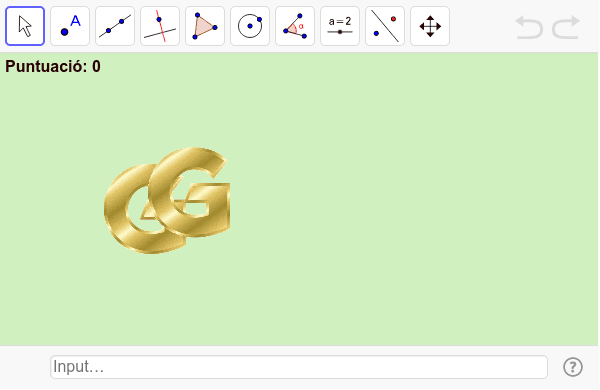Viewport: 600px width, 390px height.
Task: Redo the last undone action
Action: [x=566, y=27]
